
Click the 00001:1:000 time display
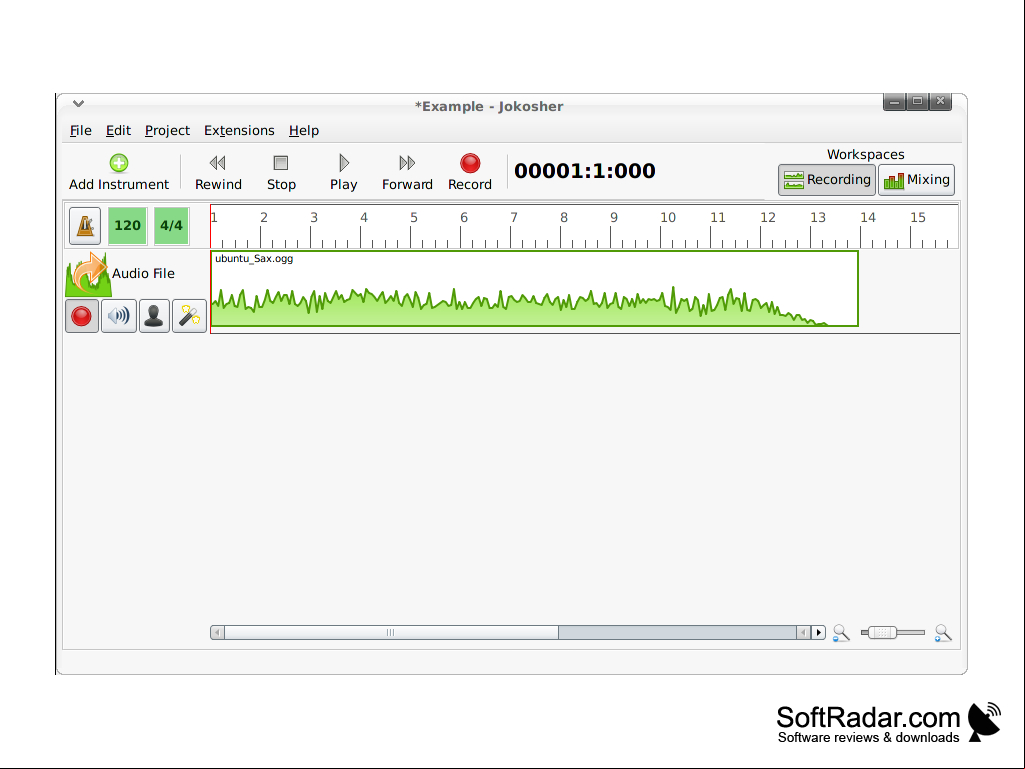click(x=584, y=171)
